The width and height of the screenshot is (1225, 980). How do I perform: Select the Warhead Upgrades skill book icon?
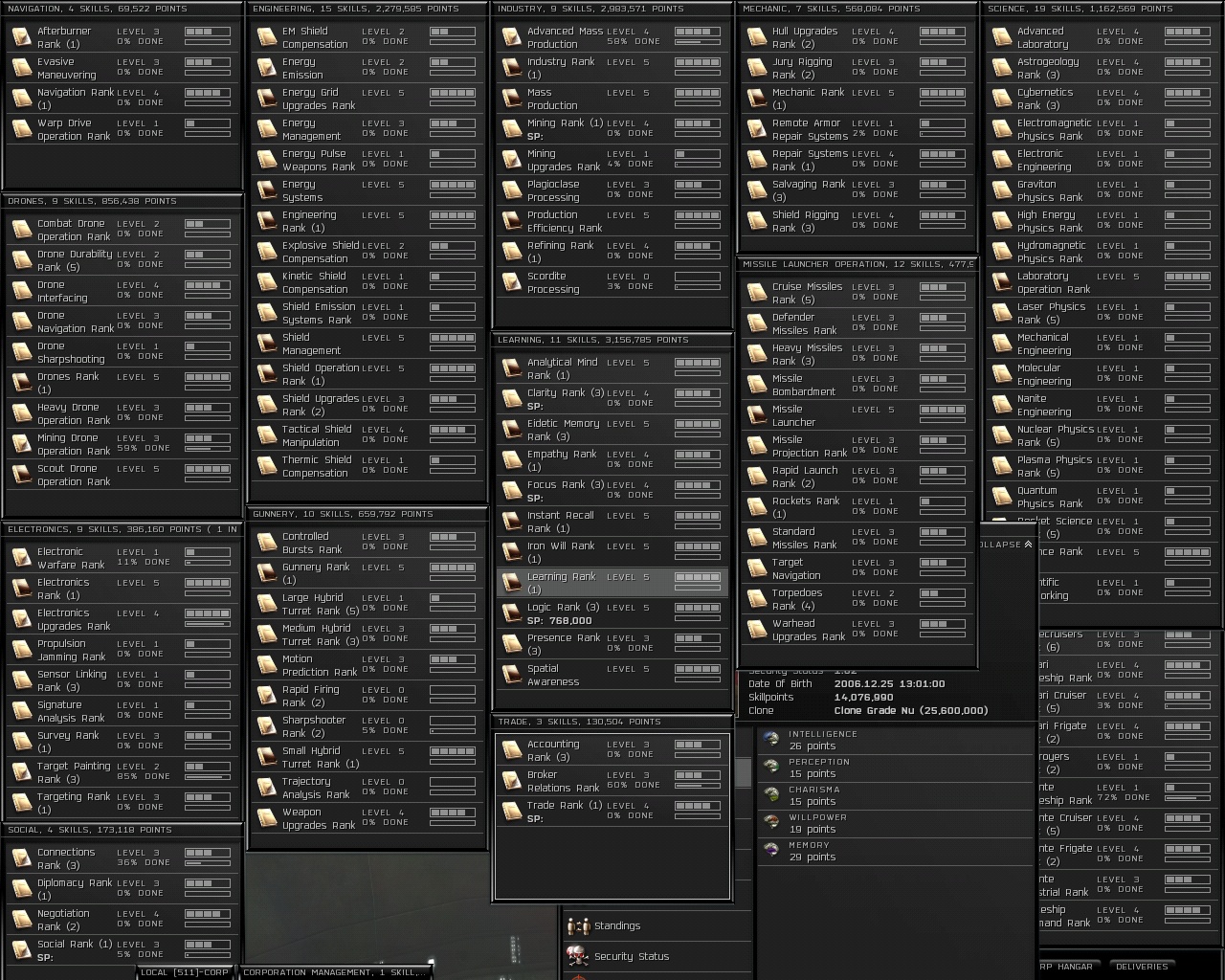tap(757, 630)
